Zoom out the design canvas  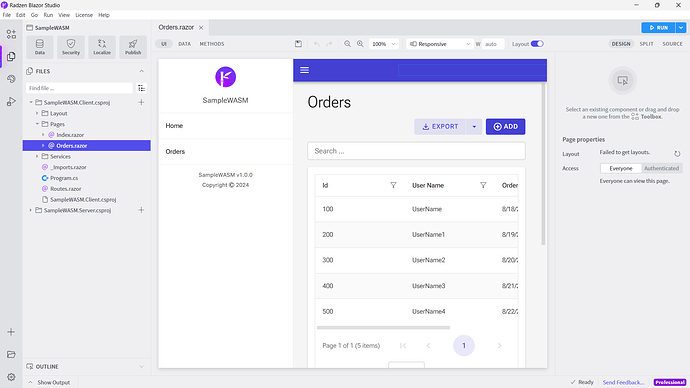(x=347, y=44)
